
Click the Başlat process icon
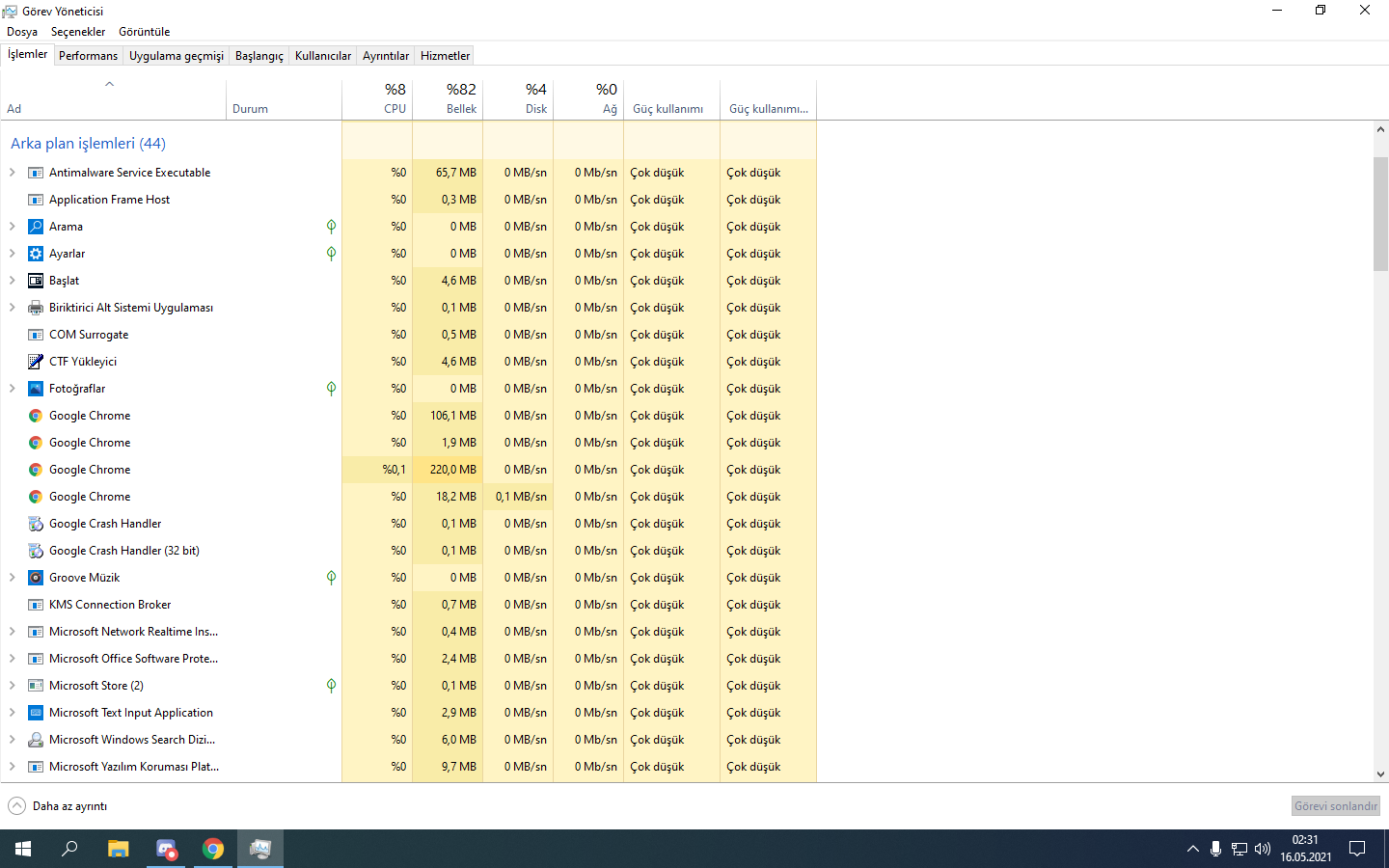(36, 281)
